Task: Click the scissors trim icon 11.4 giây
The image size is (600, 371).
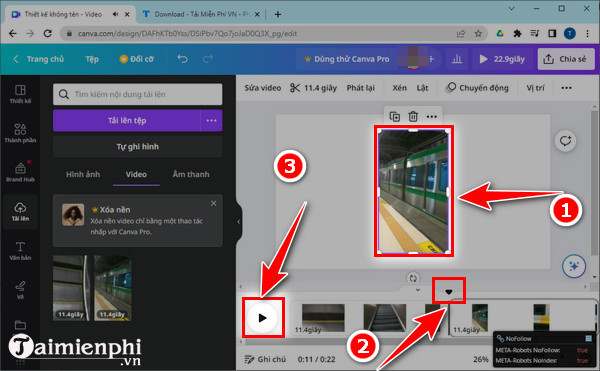Action: pyautogui.click(x=313, y=88)
